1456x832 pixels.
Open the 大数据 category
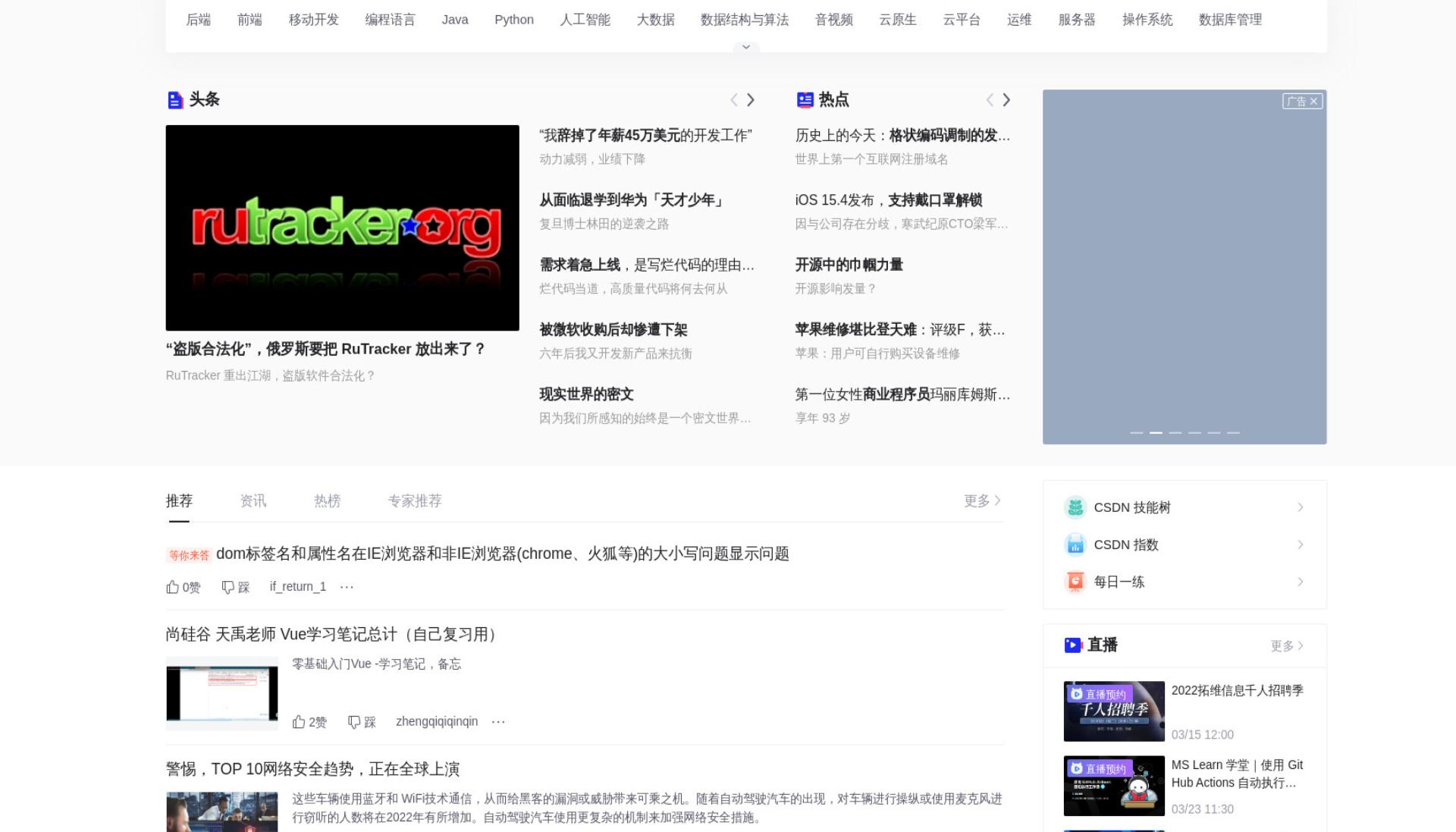656,20
